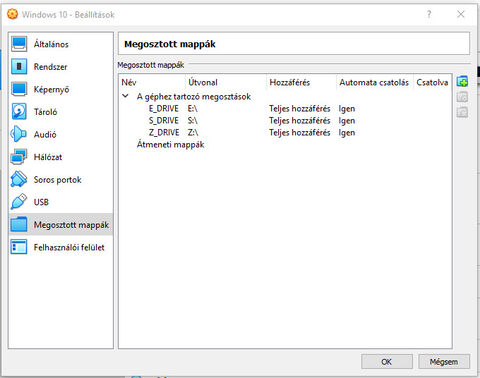Click the edit shared folder icon
This screenshot has height=378, width=480.
click(462, 97)
